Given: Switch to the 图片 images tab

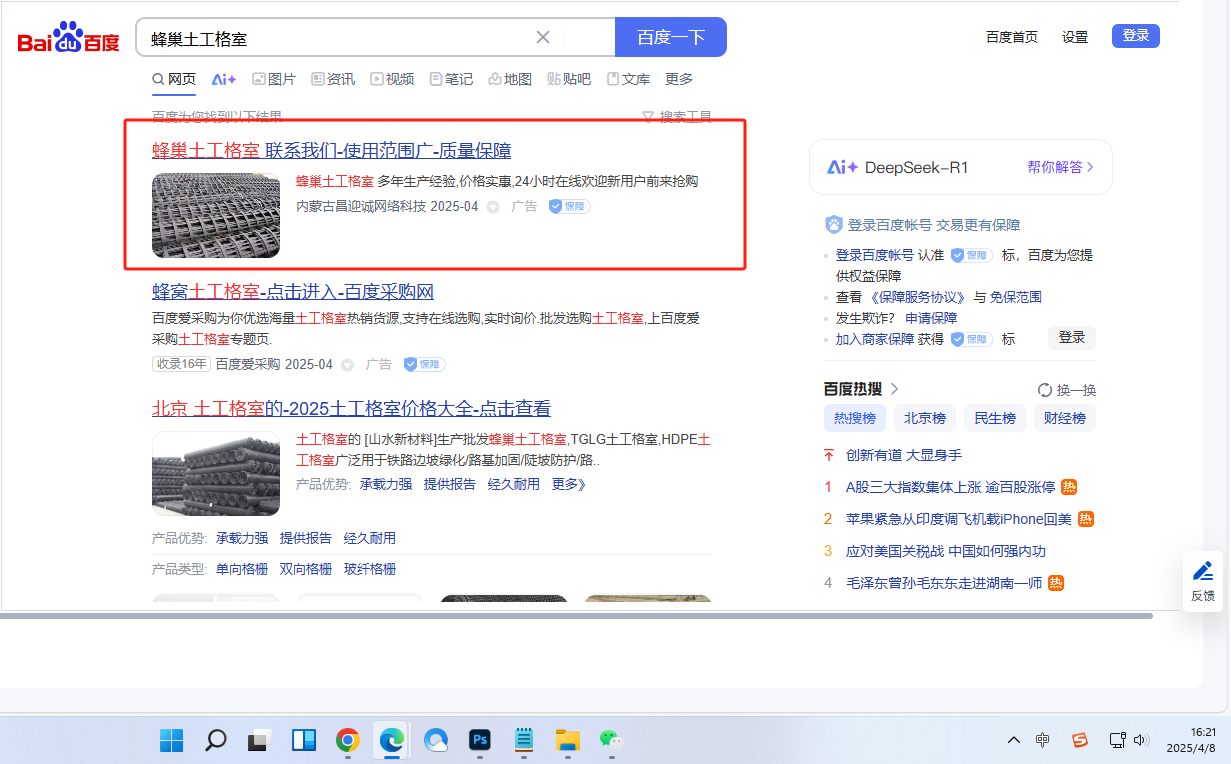Looking at the screenshot, I should [x=274, y=79].
